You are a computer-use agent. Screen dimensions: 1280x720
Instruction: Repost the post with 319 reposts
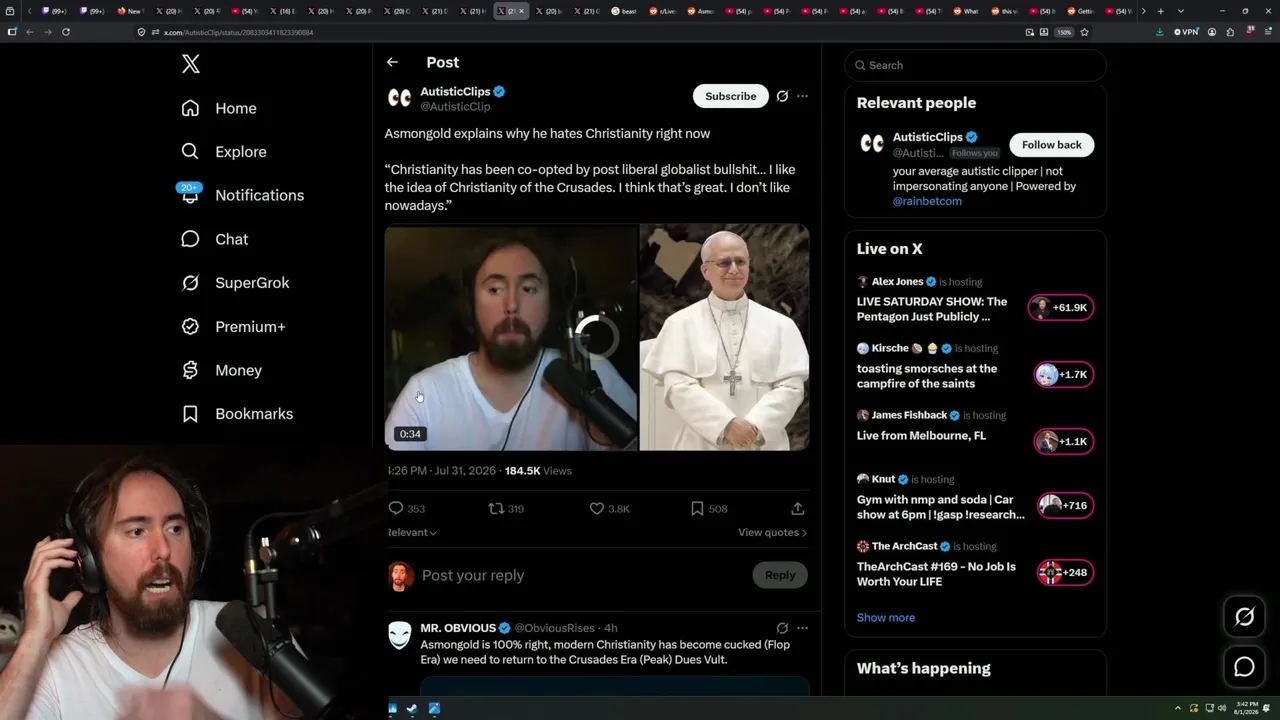click(506, 509)
